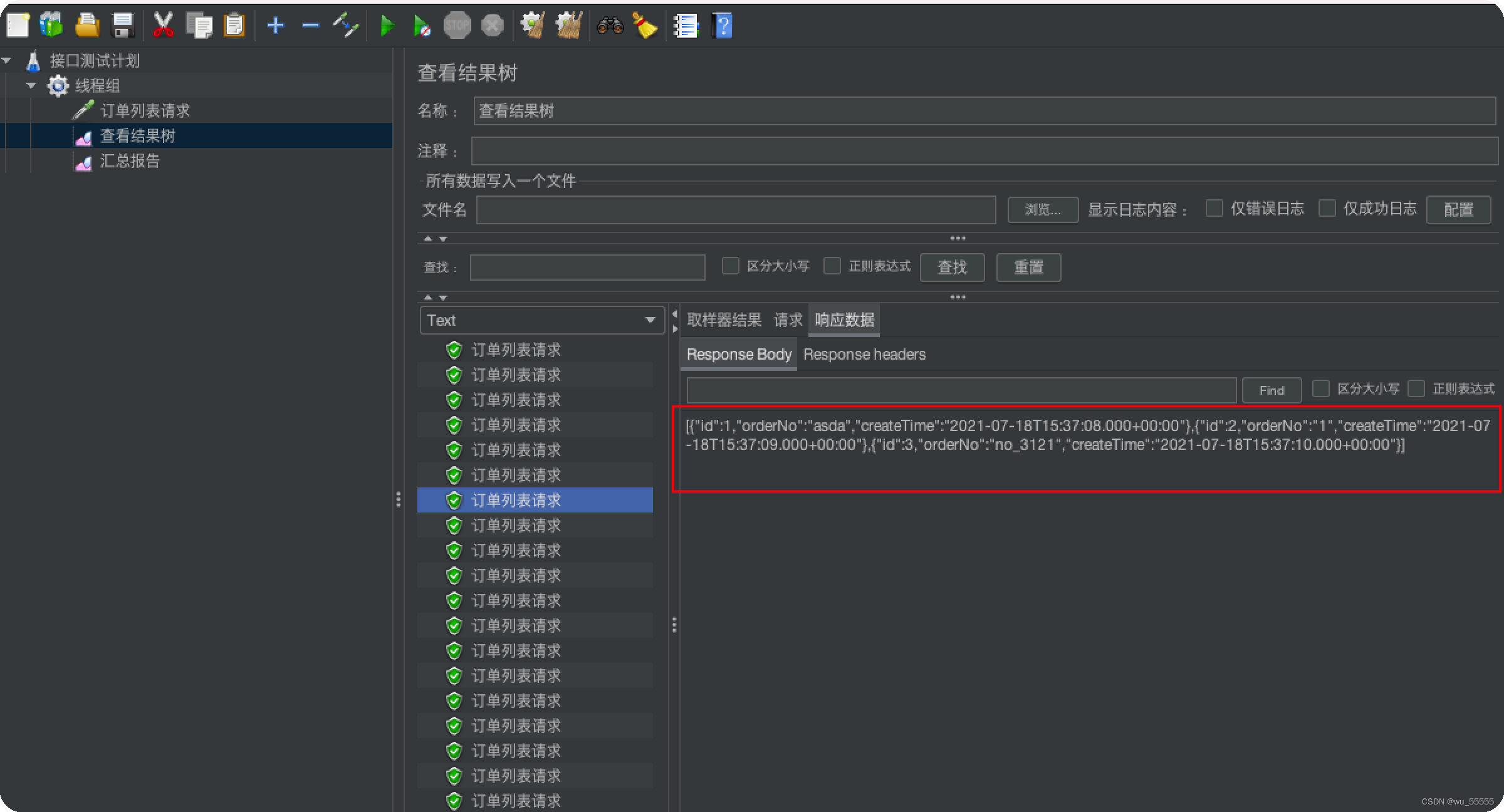Toggle 正则表达式 checkbox in response search row
Screen dimensions: 1504x812
tap(1416, 388)
